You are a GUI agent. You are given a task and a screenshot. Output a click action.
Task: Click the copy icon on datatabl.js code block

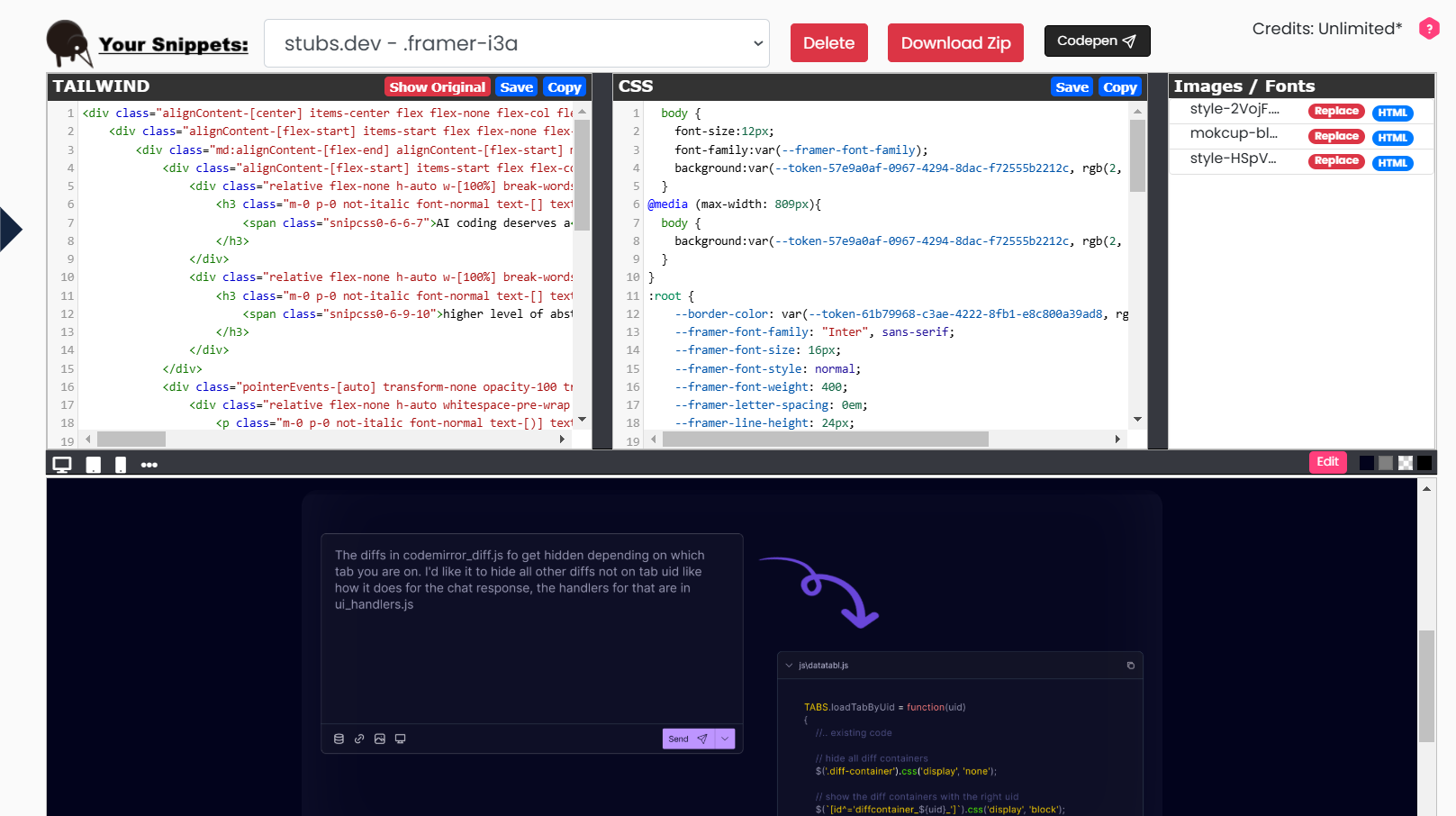[1131, 666]
